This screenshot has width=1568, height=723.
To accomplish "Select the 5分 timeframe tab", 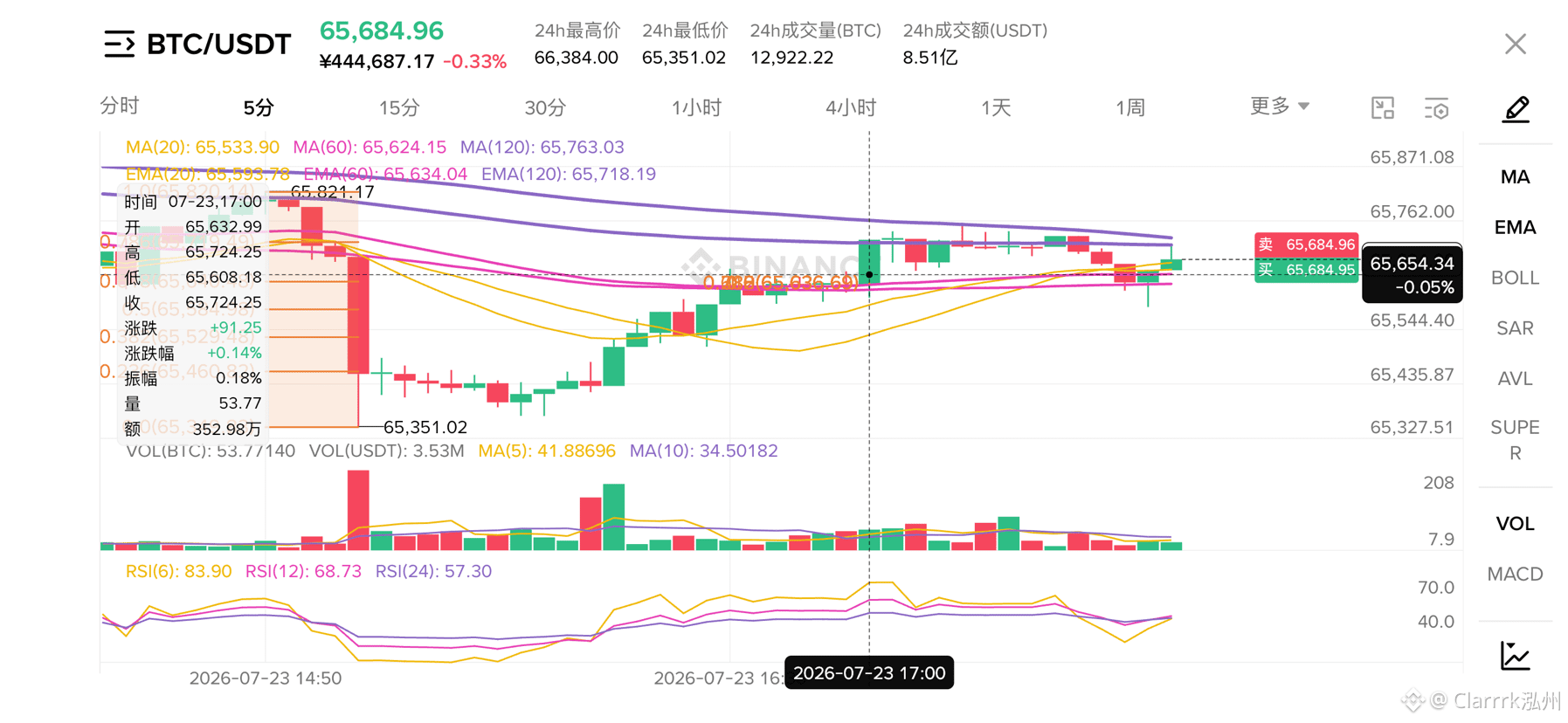I will coord(259,108).
